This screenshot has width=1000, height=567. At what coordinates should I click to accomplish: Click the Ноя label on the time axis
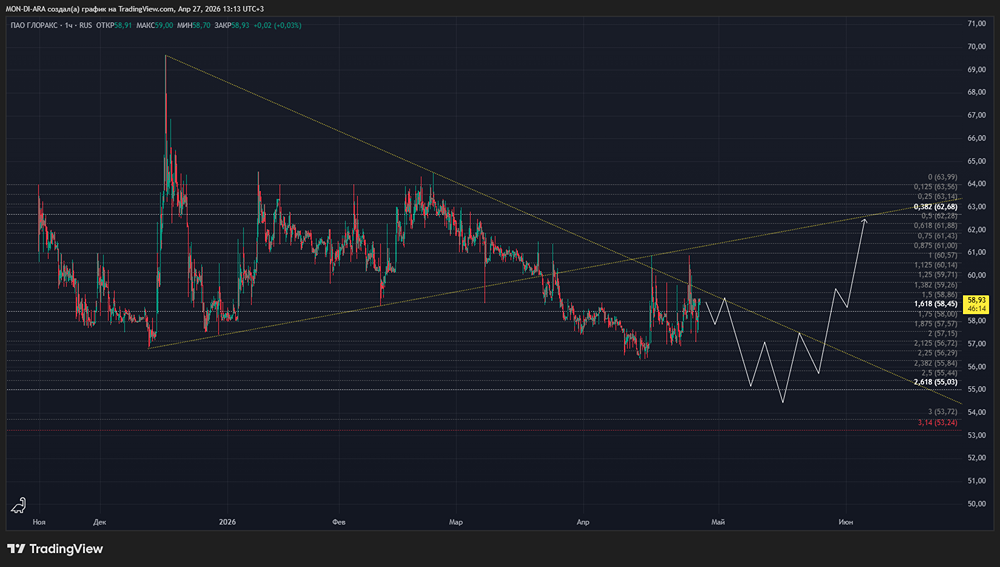click(39, 522)
